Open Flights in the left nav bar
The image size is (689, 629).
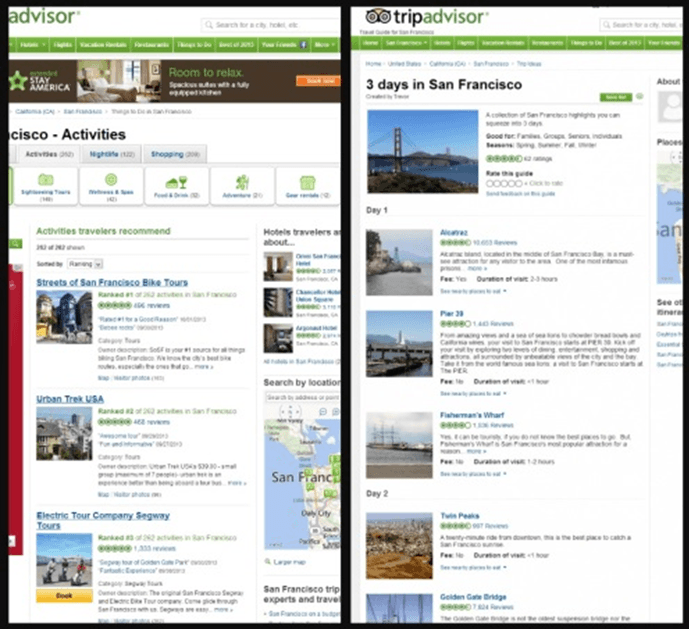coord(62,45)
